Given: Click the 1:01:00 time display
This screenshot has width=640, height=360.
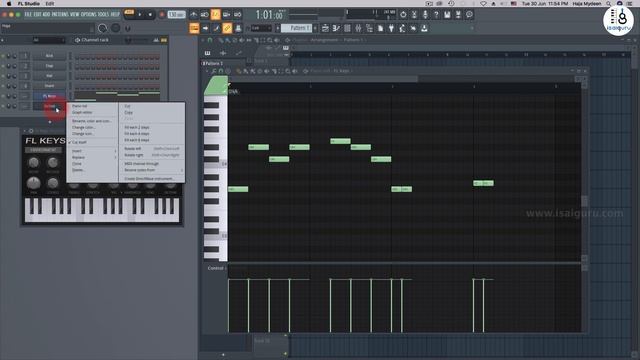Looking at the screenshot, I should 269,15.
